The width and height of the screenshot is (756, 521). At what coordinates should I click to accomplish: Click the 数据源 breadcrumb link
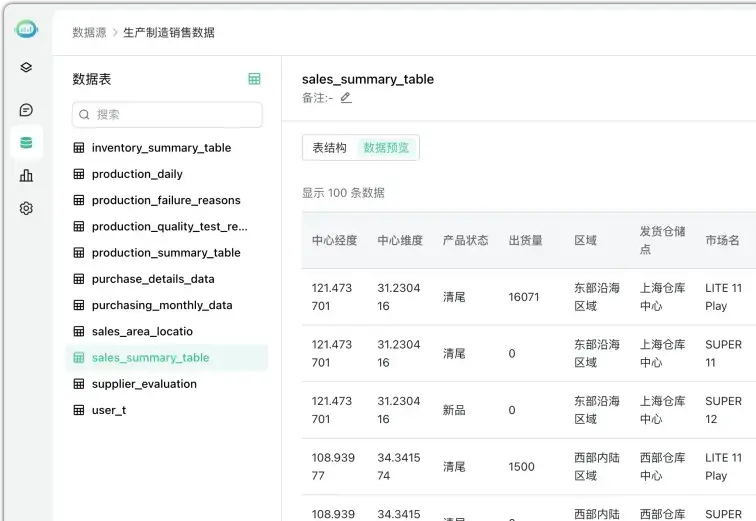tap(89, 32)
